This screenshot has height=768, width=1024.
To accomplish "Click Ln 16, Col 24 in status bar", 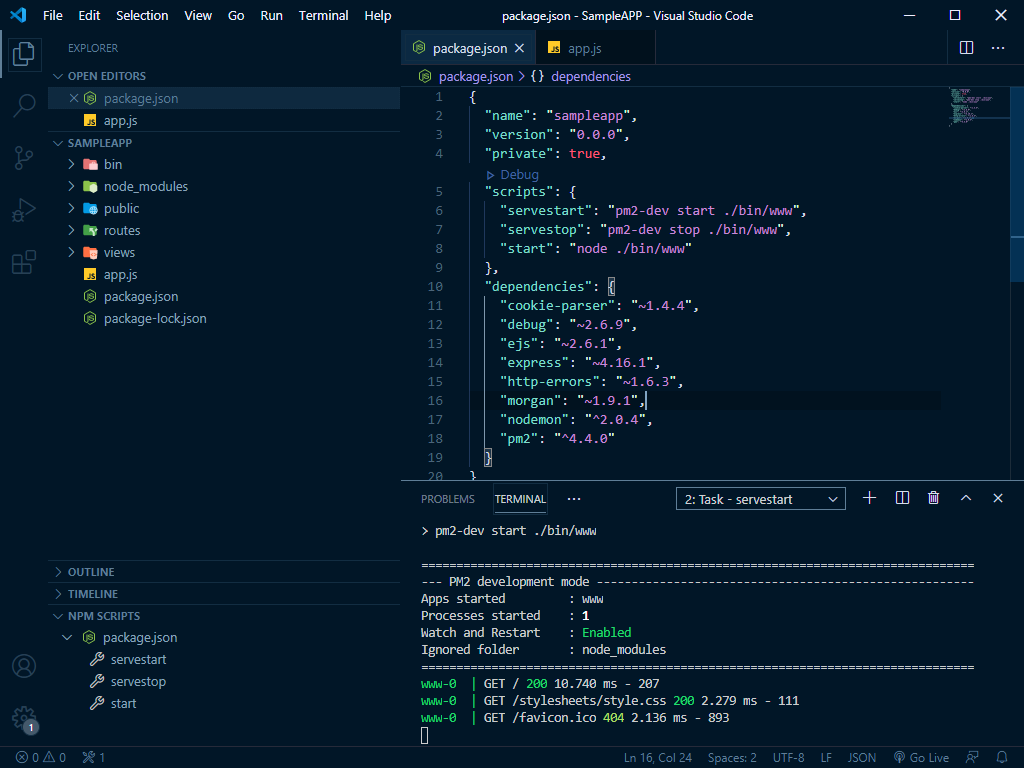I will [658, 758].
